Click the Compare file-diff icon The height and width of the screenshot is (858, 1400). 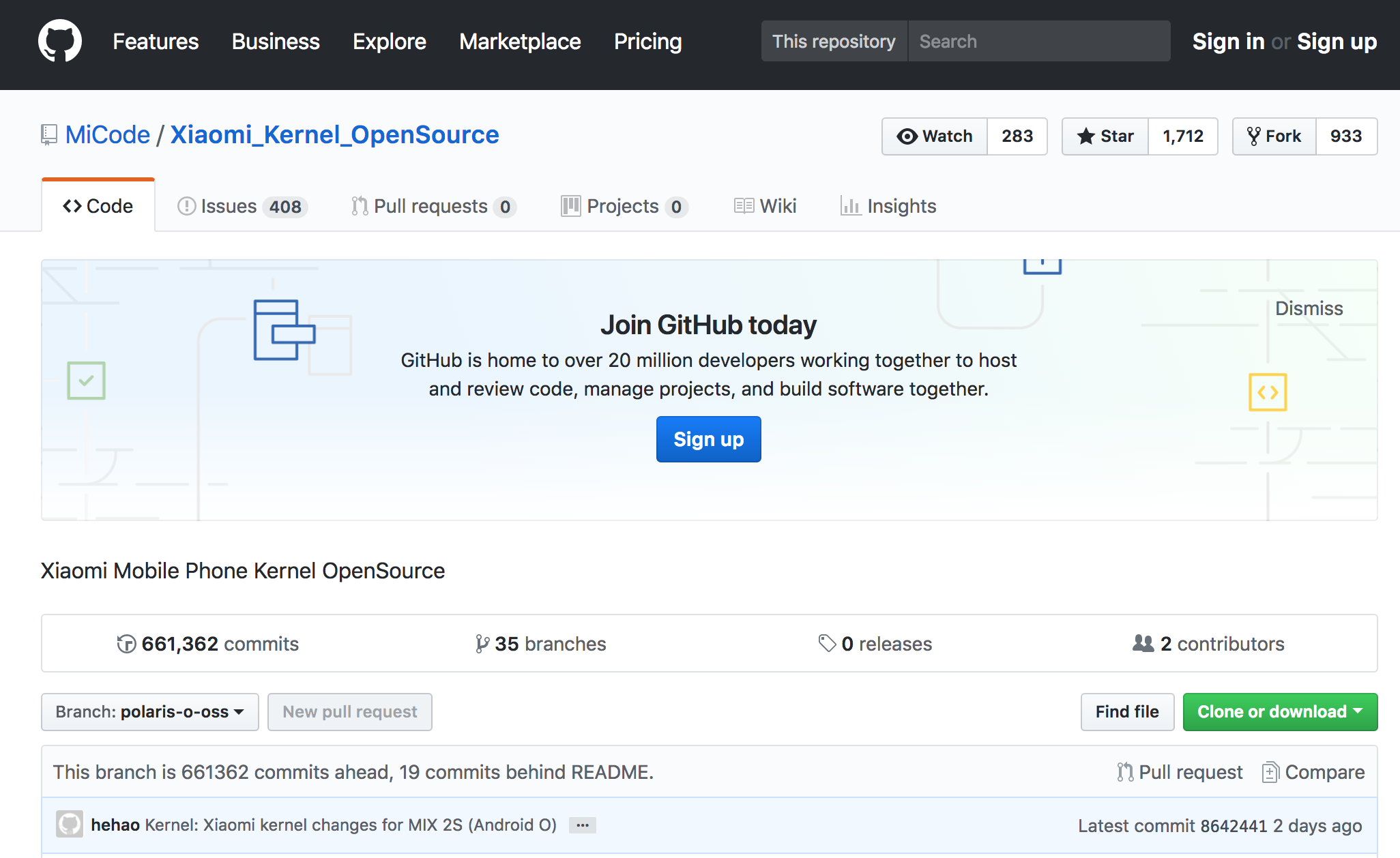[1270, 772]
